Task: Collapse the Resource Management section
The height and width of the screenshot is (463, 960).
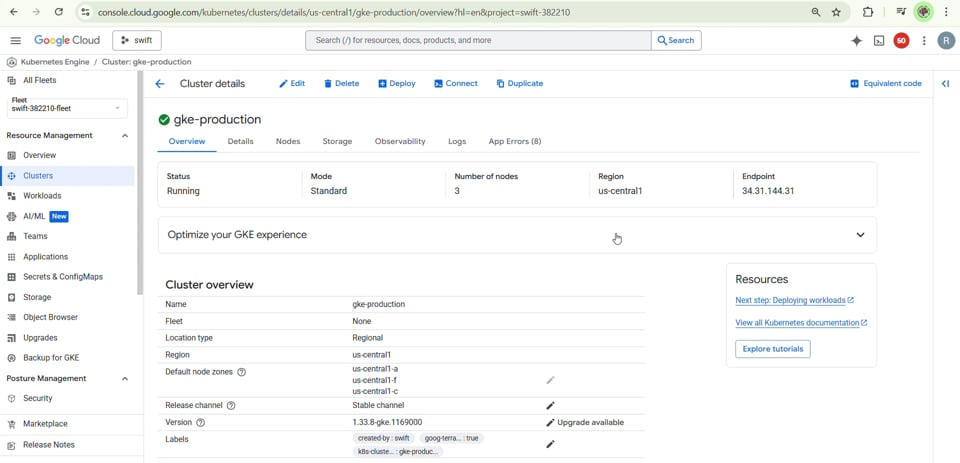Action: [x=125, y=135]
